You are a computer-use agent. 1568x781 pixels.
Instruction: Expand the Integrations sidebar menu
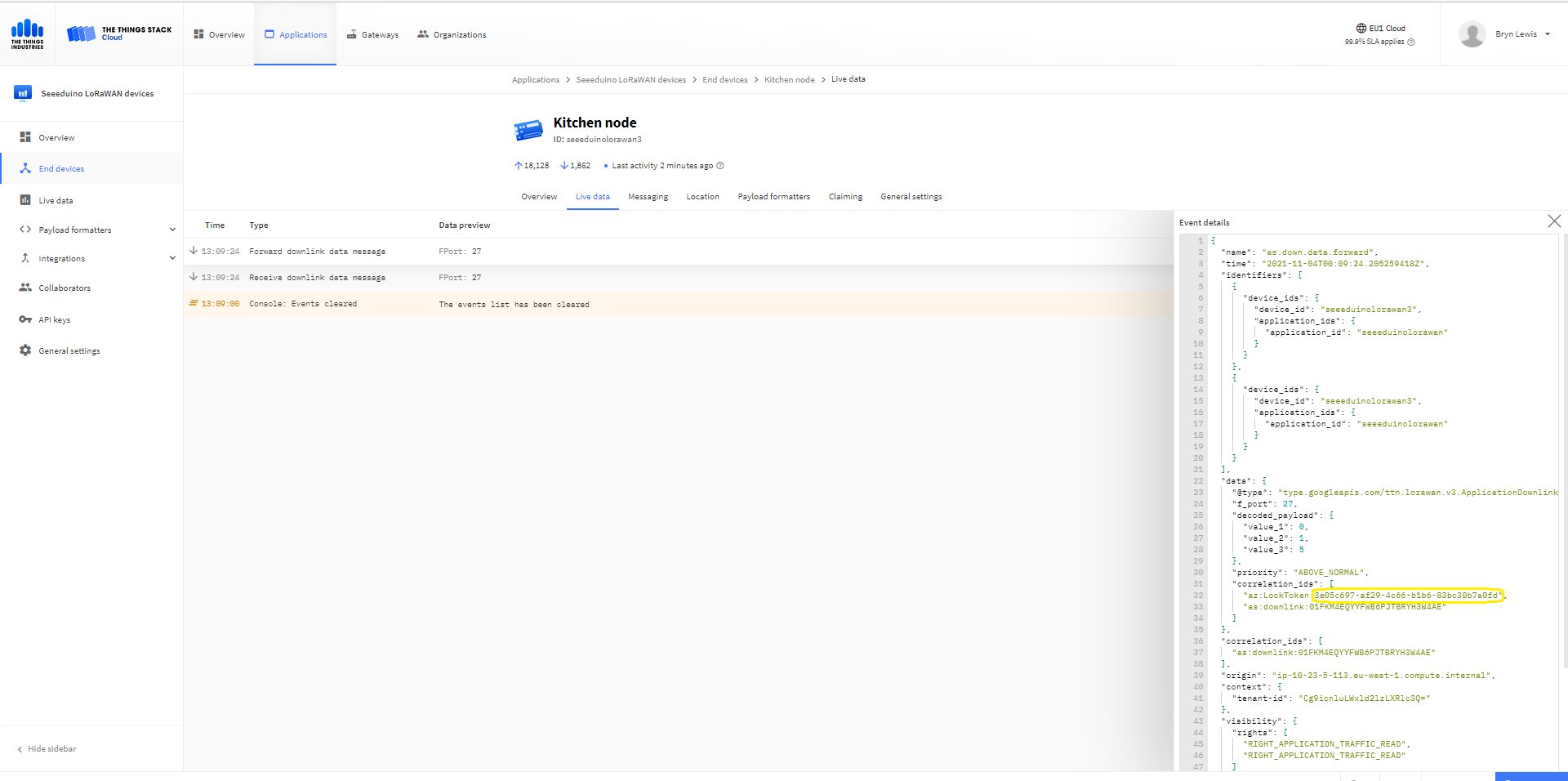coord(172,258)
